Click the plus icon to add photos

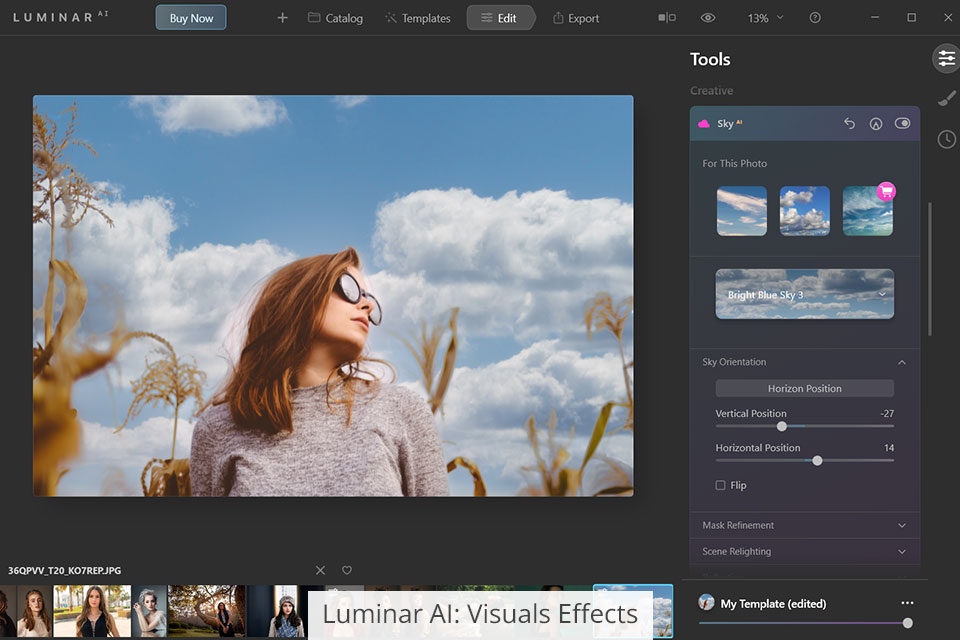pos(282,18)
